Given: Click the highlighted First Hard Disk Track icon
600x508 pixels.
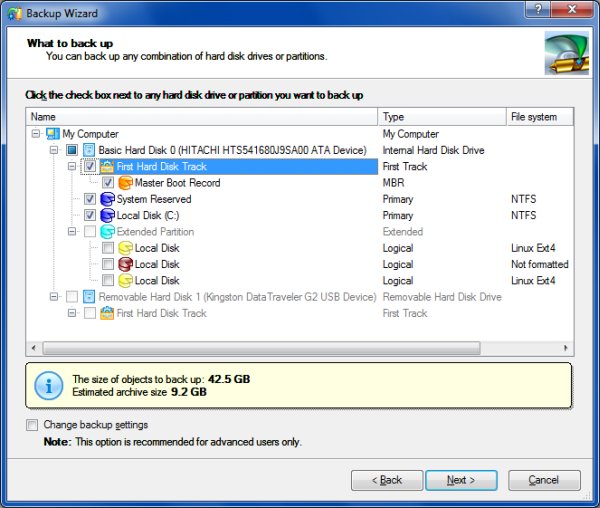Looking at the screenshot, I should [107, 166].
